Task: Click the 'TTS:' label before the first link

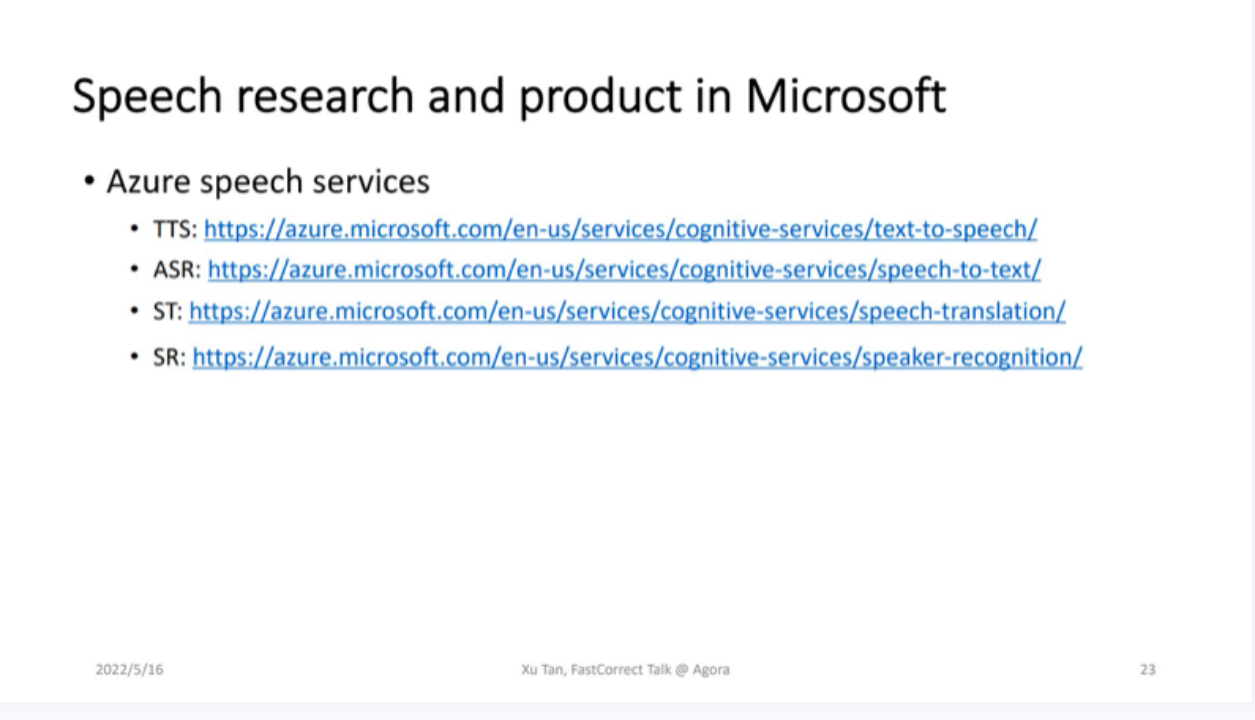Action: point(175,230)
